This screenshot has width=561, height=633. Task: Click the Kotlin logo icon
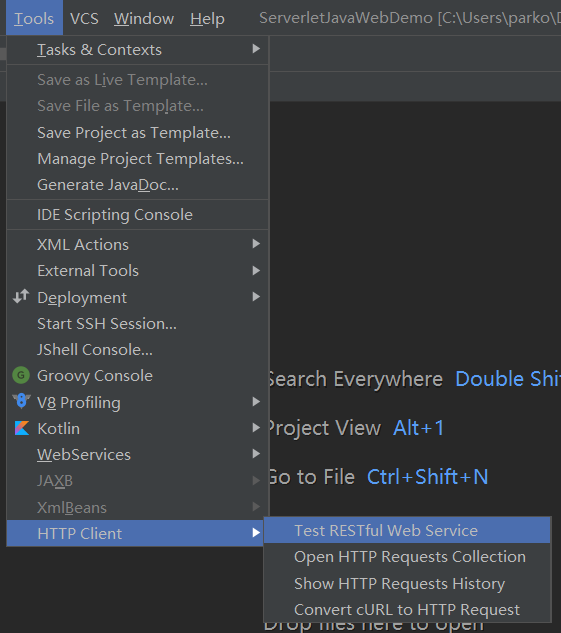point(22,428)
